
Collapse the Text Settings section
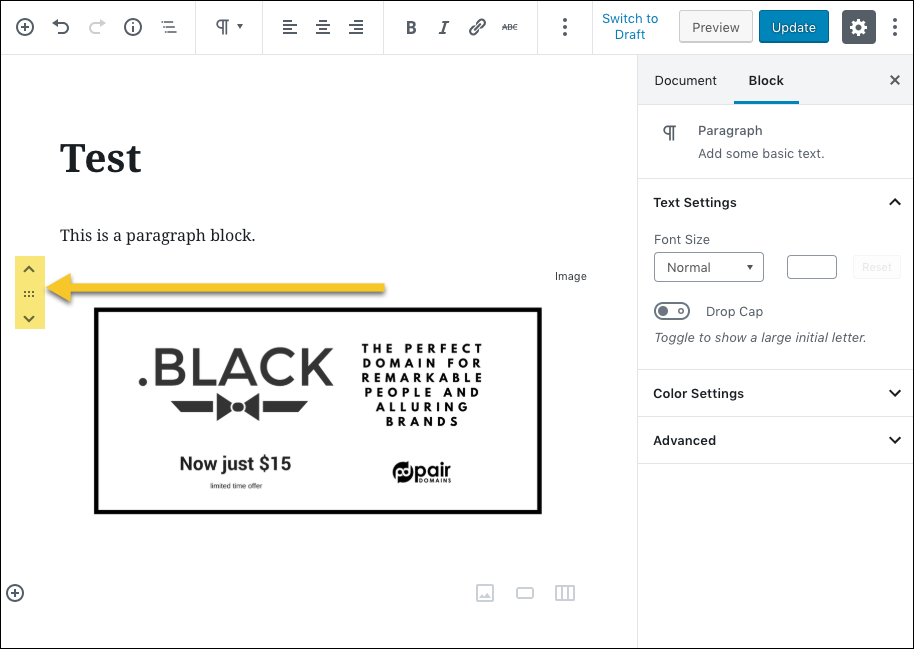pyautogui.click(x=776, y=202)
